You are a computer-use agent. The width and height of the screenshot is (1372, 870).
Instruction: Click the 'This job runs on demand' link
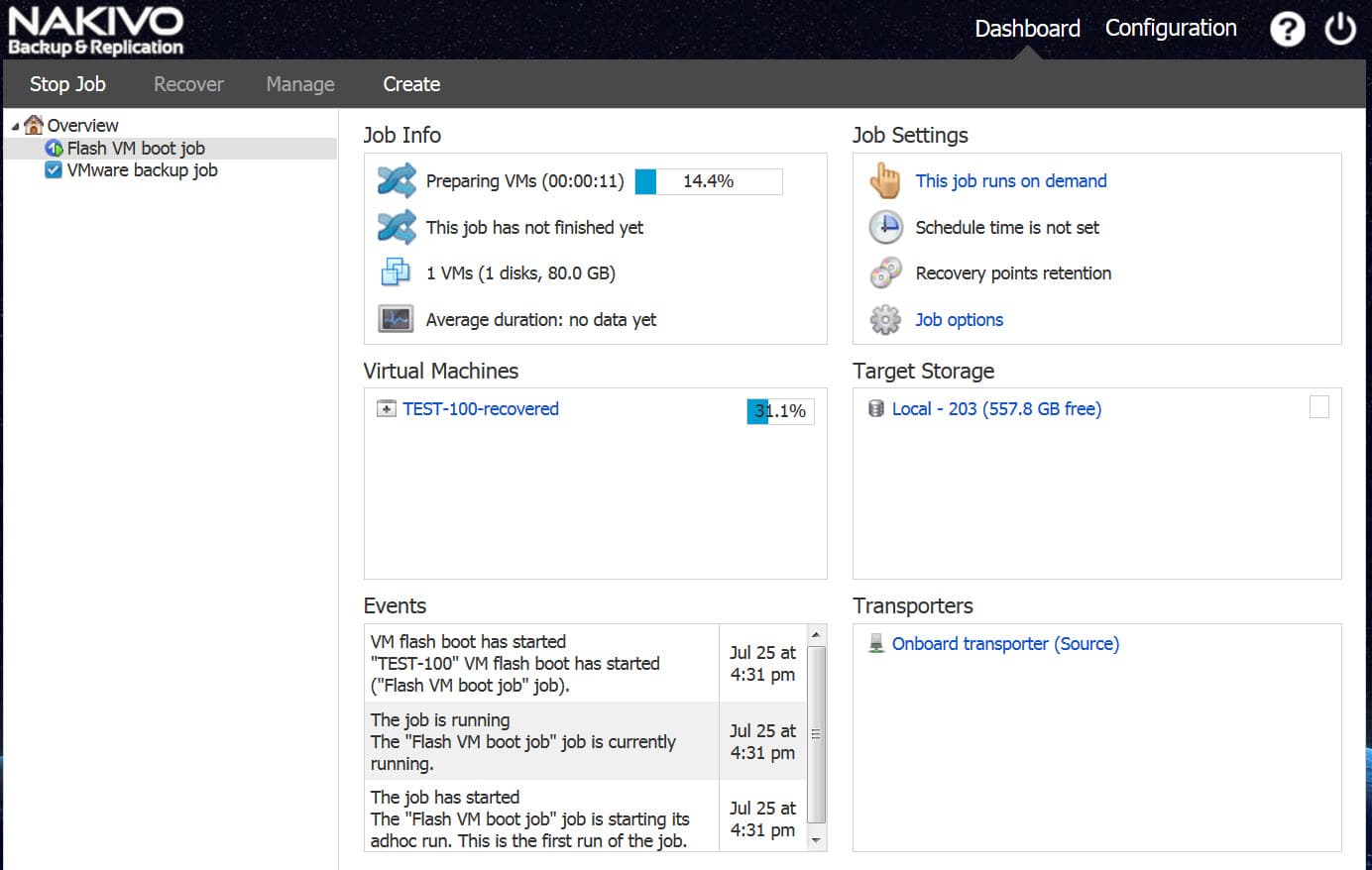click(1011, 181)
